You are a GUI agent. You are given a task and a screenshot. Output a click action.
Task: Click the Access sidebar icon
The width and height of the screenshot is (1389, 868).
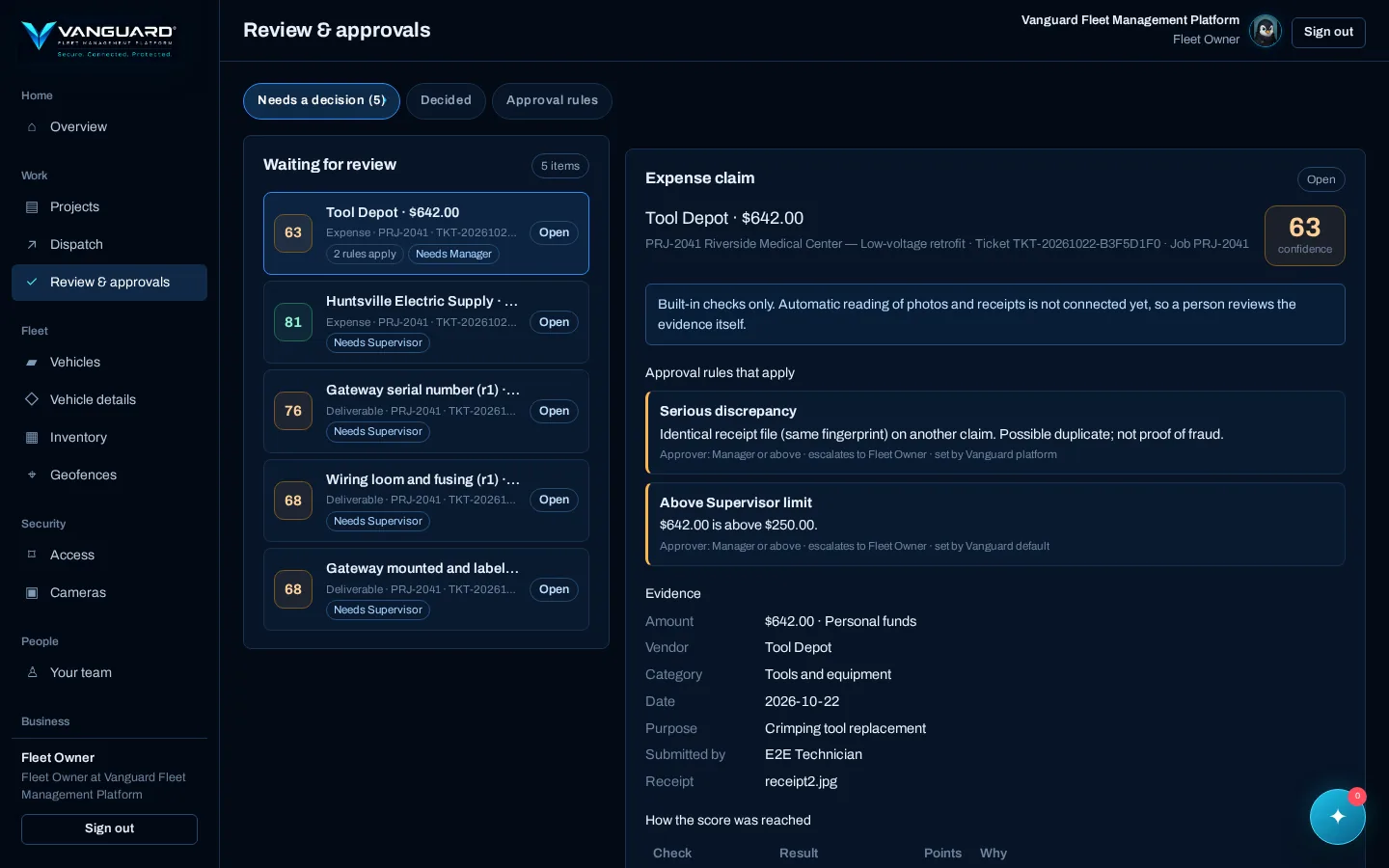pos(32,556)
